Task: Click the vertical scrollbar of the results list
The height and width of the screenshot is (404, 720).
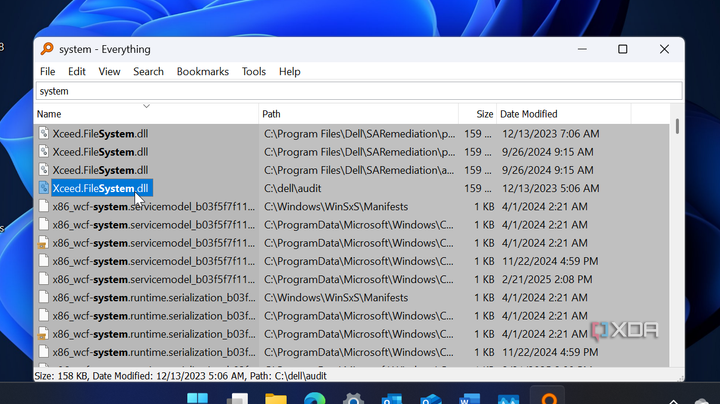Action: (677, 240)
